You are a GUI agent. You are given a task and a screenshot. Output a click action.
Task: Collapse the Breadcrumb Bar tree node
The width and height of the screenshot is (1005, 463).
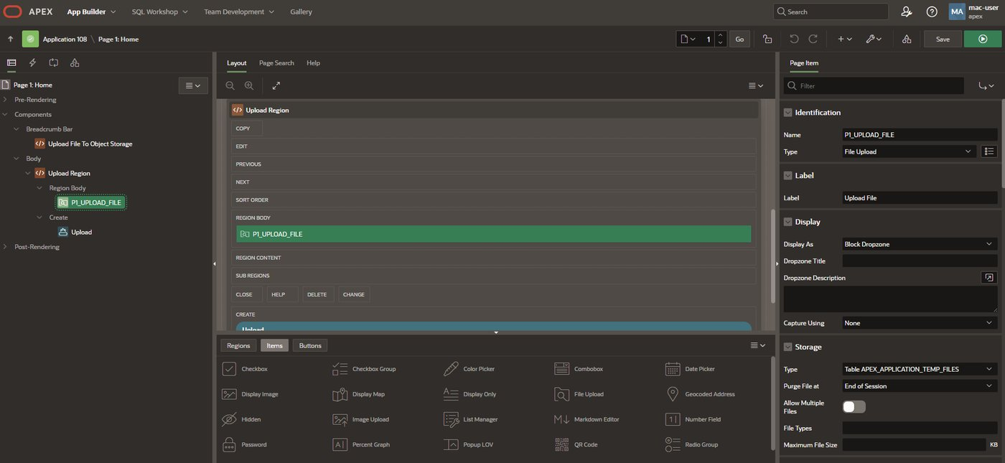[16, 129]
